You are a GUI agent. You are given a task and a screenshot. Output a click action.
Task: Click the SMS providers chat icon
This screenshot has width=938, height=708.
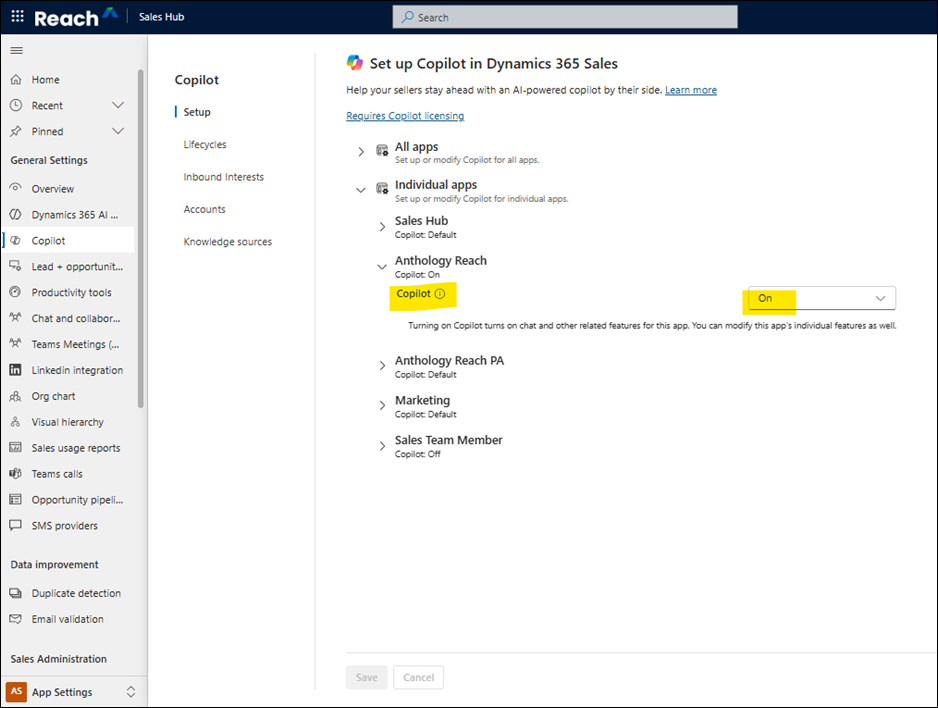(x=16, y=525)
